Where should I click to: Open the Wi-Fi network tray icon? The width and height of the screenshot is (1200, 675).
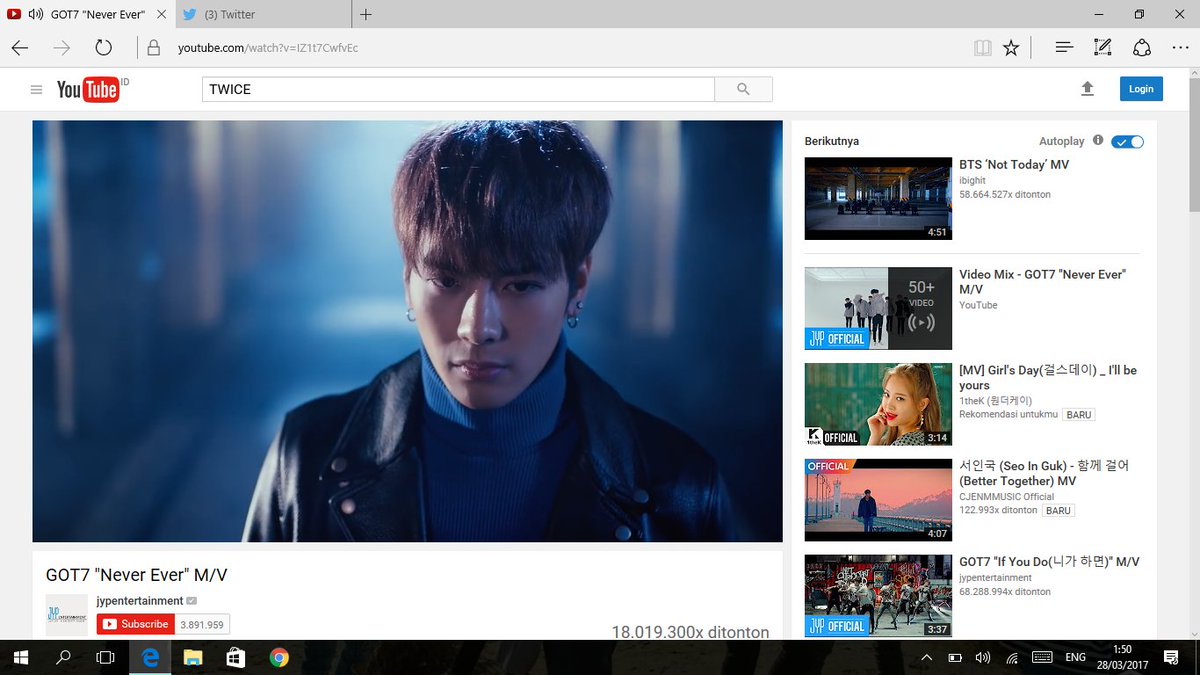tap(1012, 657)
